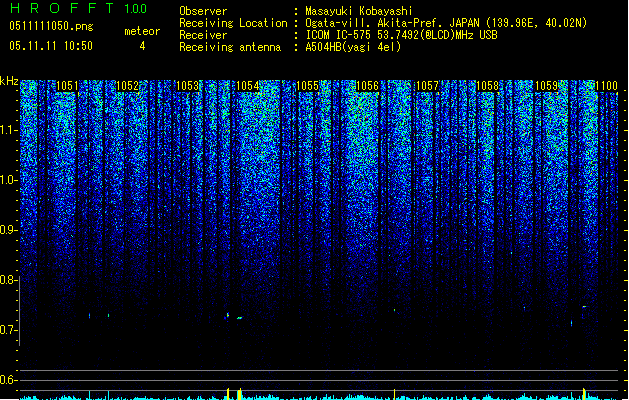Click the 0.7 frequency axis label
Screen dimensions: 629x400
(8, 330)
